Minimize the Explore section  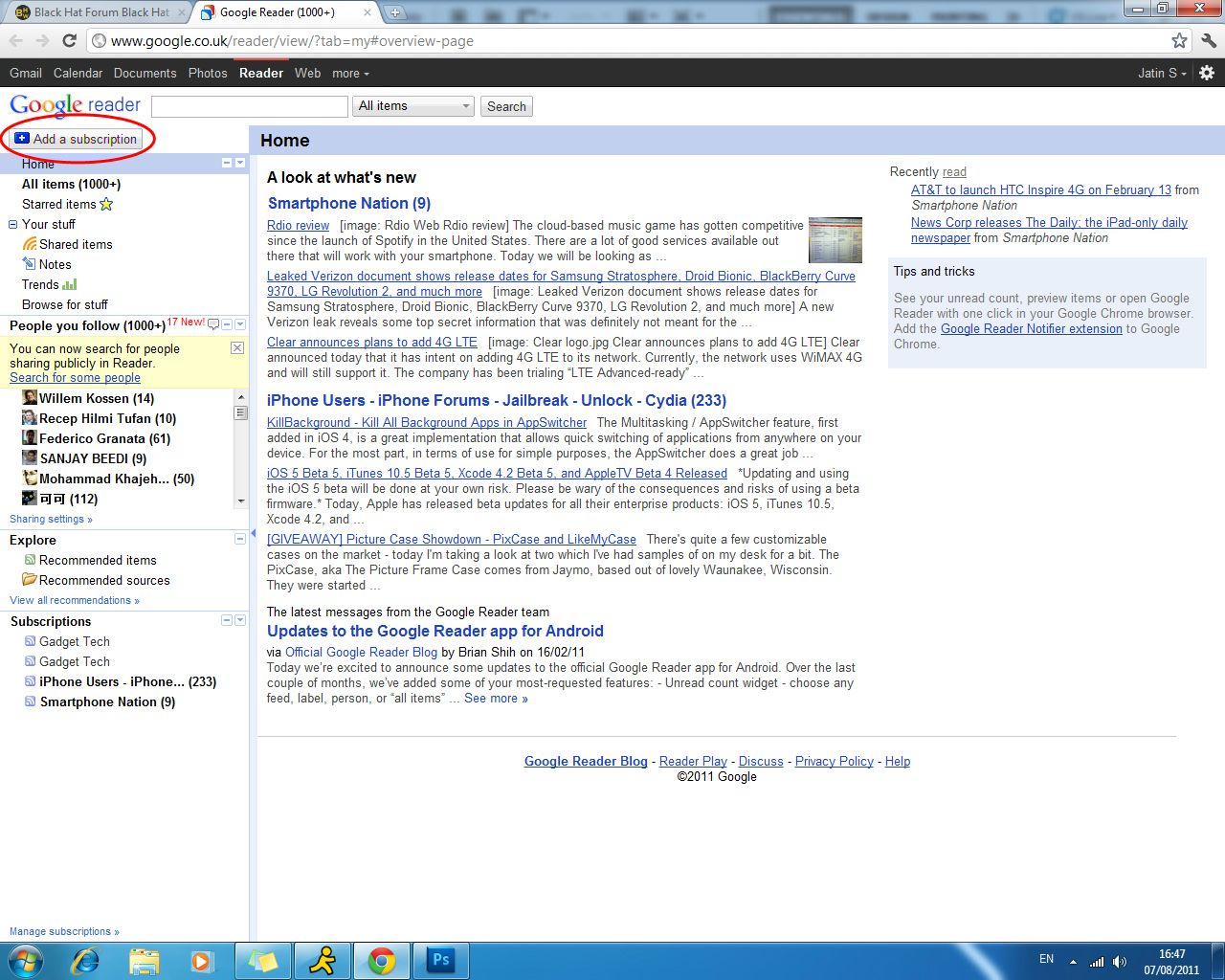click(240, 539)
